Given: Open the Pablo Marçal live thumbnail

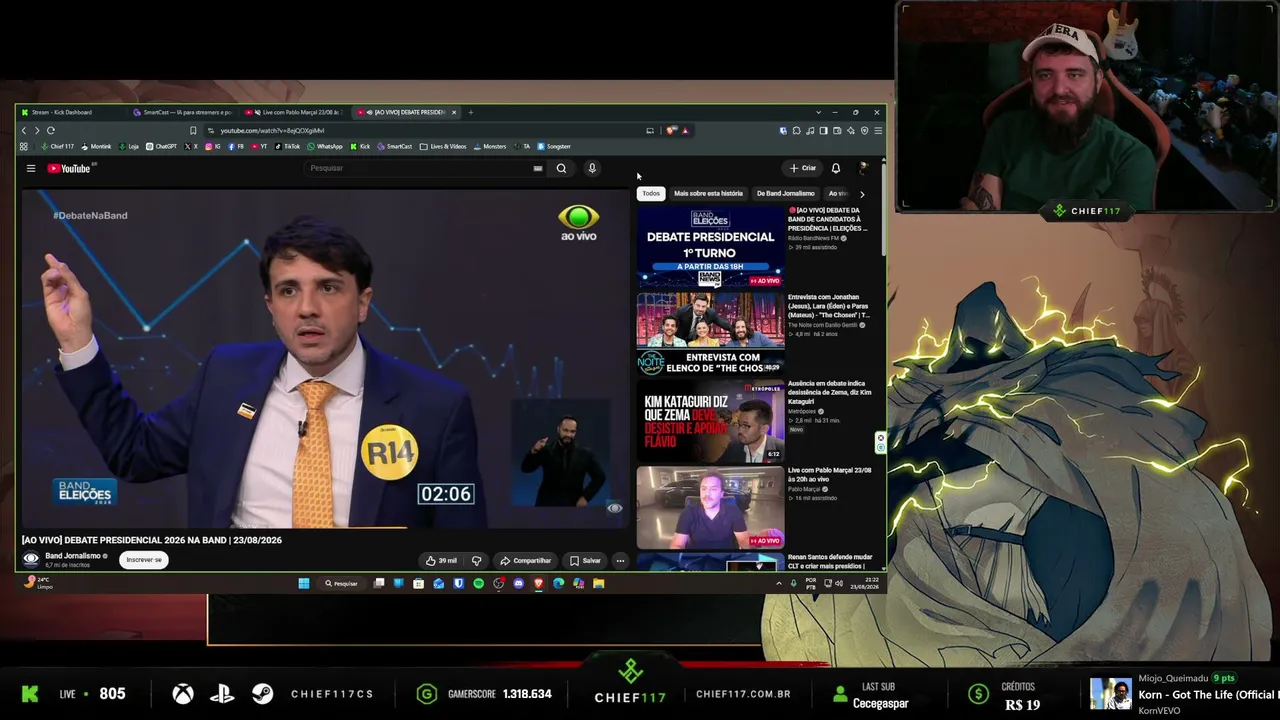Looking at the screenshot, I should click(x=711, y=507).
